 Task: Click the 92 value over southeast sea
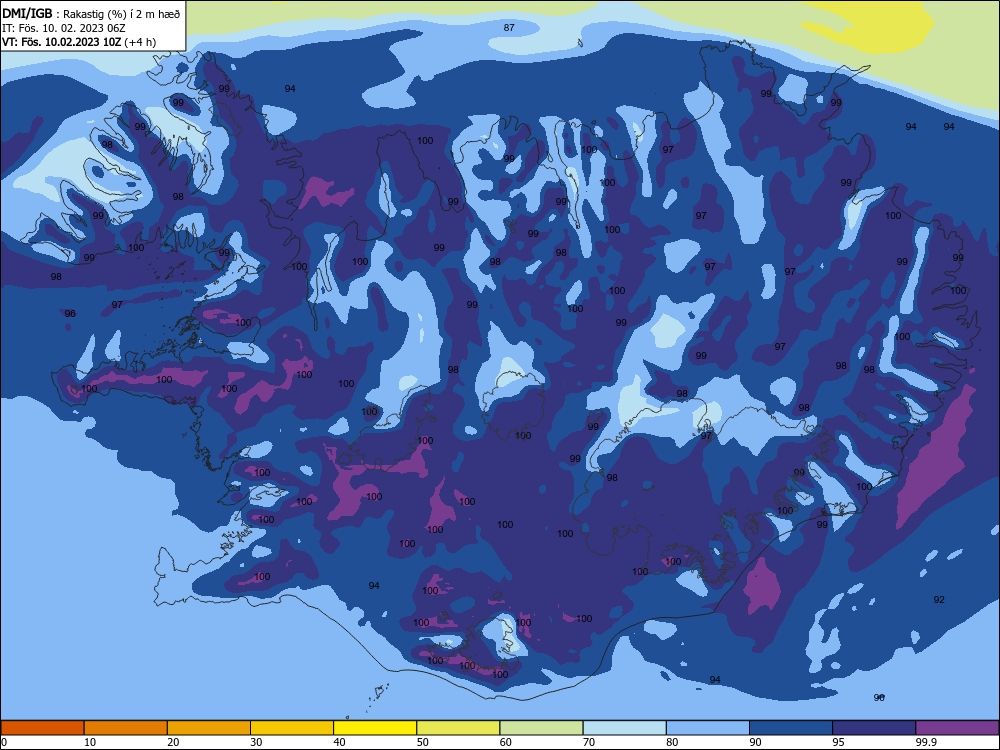939,599
